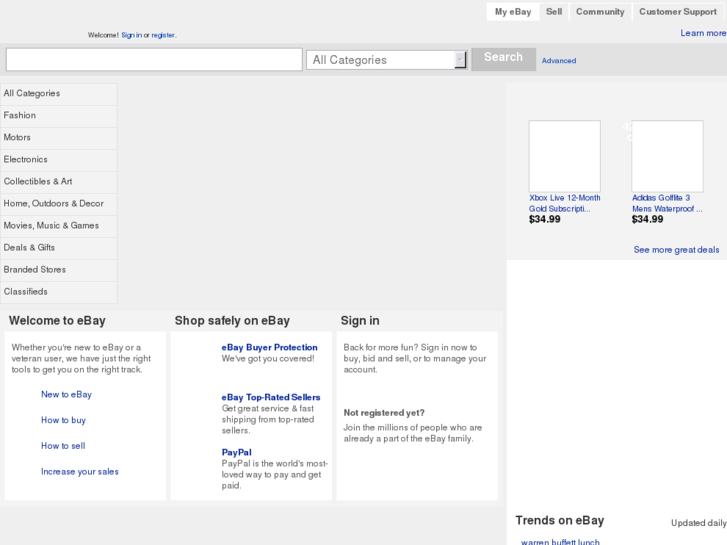727x545 pixels.
Task: Open Branded Stores category
Action: click(x=59, y=270)
